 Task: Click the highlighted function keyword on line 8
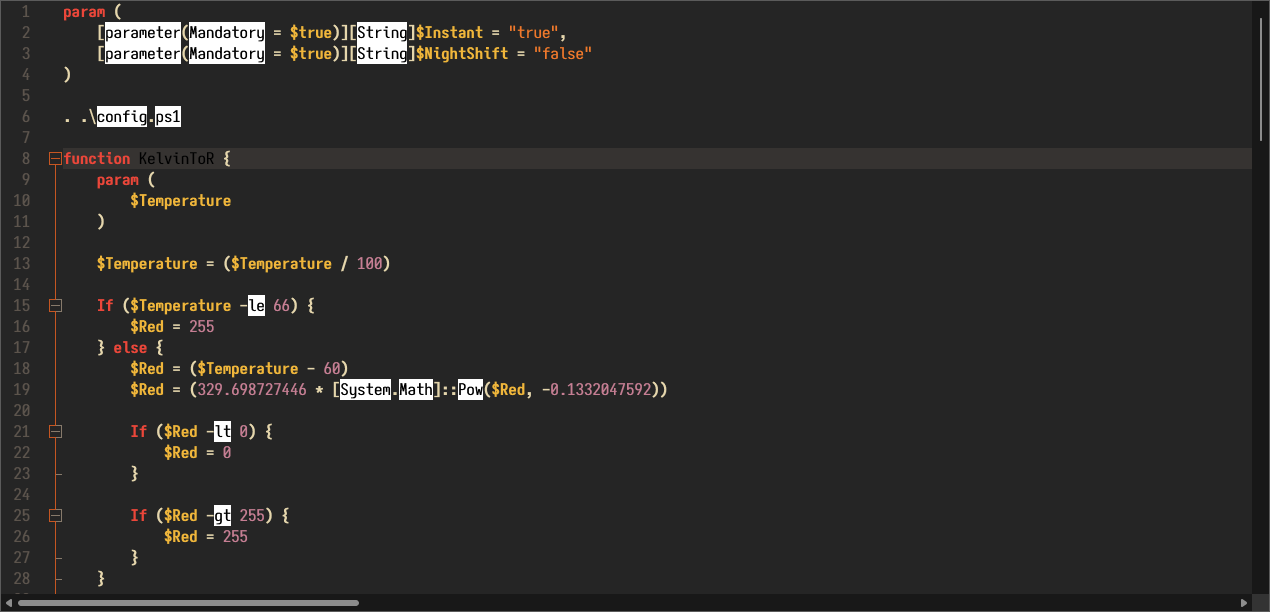(x=96, y=158)
